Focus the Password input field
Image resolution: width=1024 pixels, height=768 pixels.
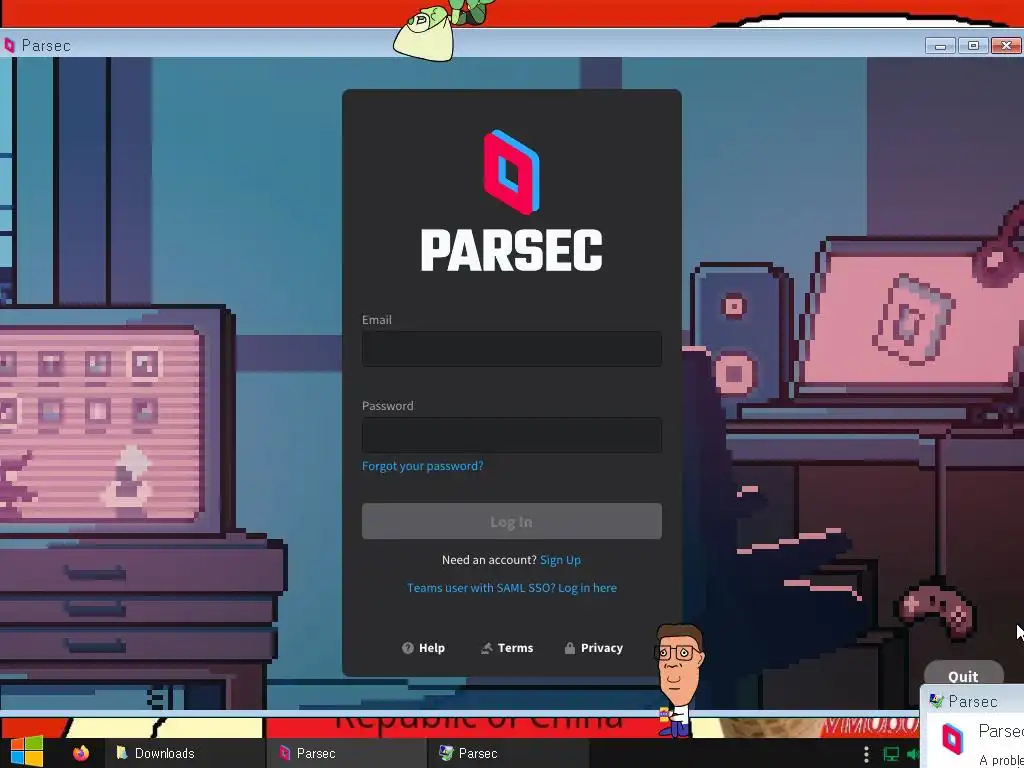tap(511, 435)
